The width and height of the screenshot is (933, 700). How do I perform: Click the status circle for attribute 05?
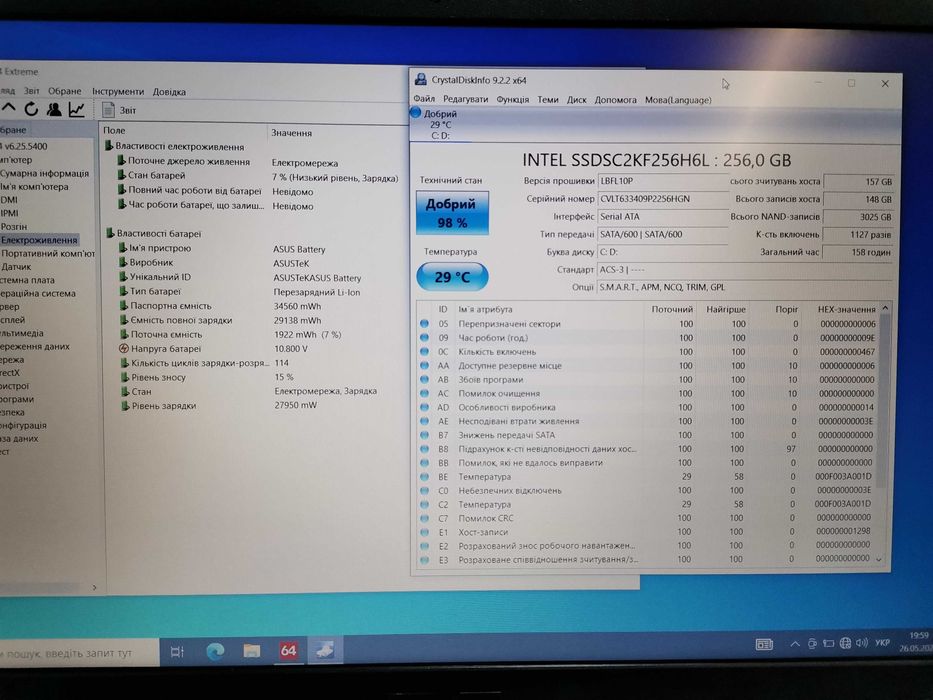tap(424, 323)
